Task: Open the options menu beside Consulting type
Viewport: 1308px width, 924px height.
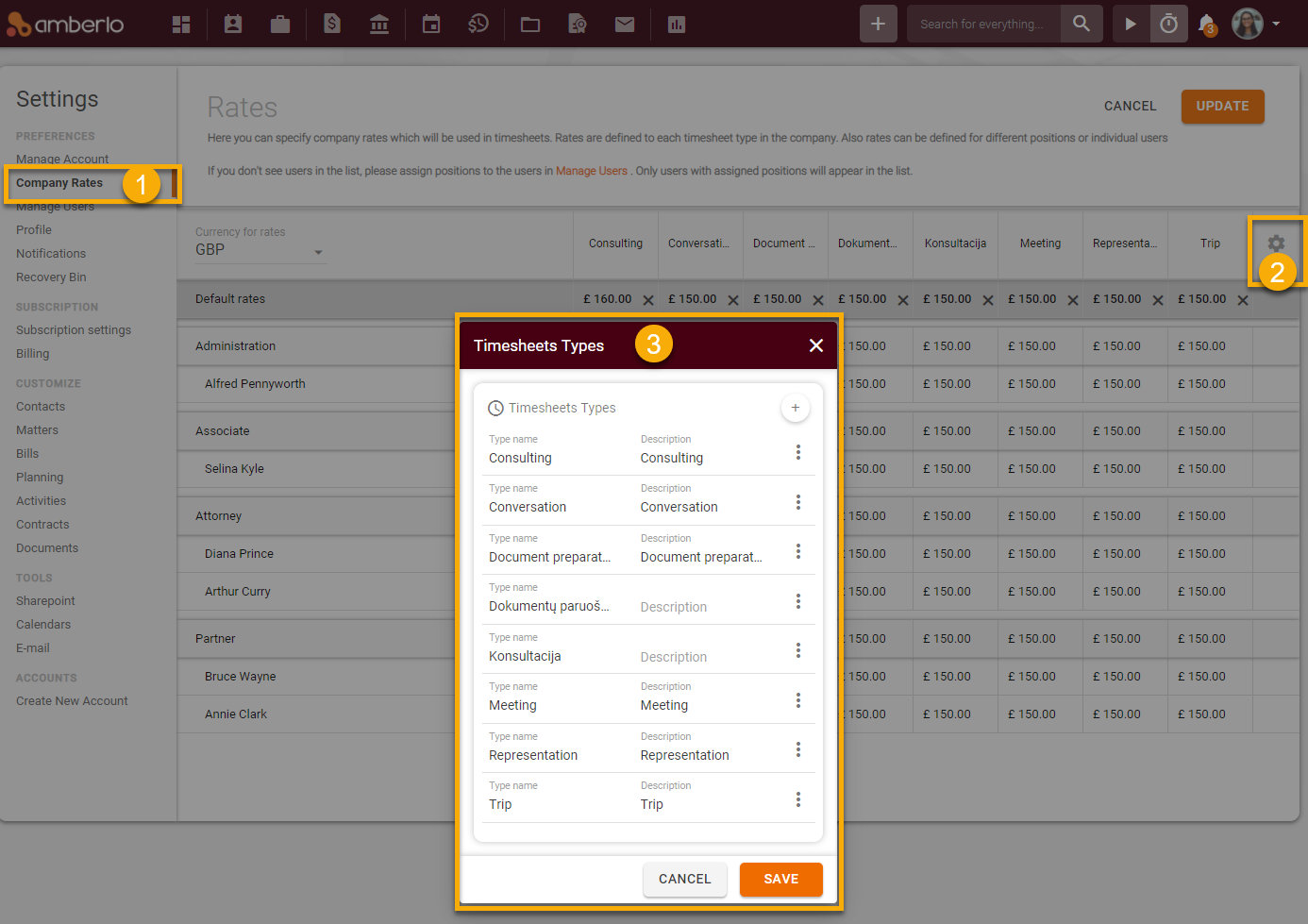Action: click(x=798, y=452)
